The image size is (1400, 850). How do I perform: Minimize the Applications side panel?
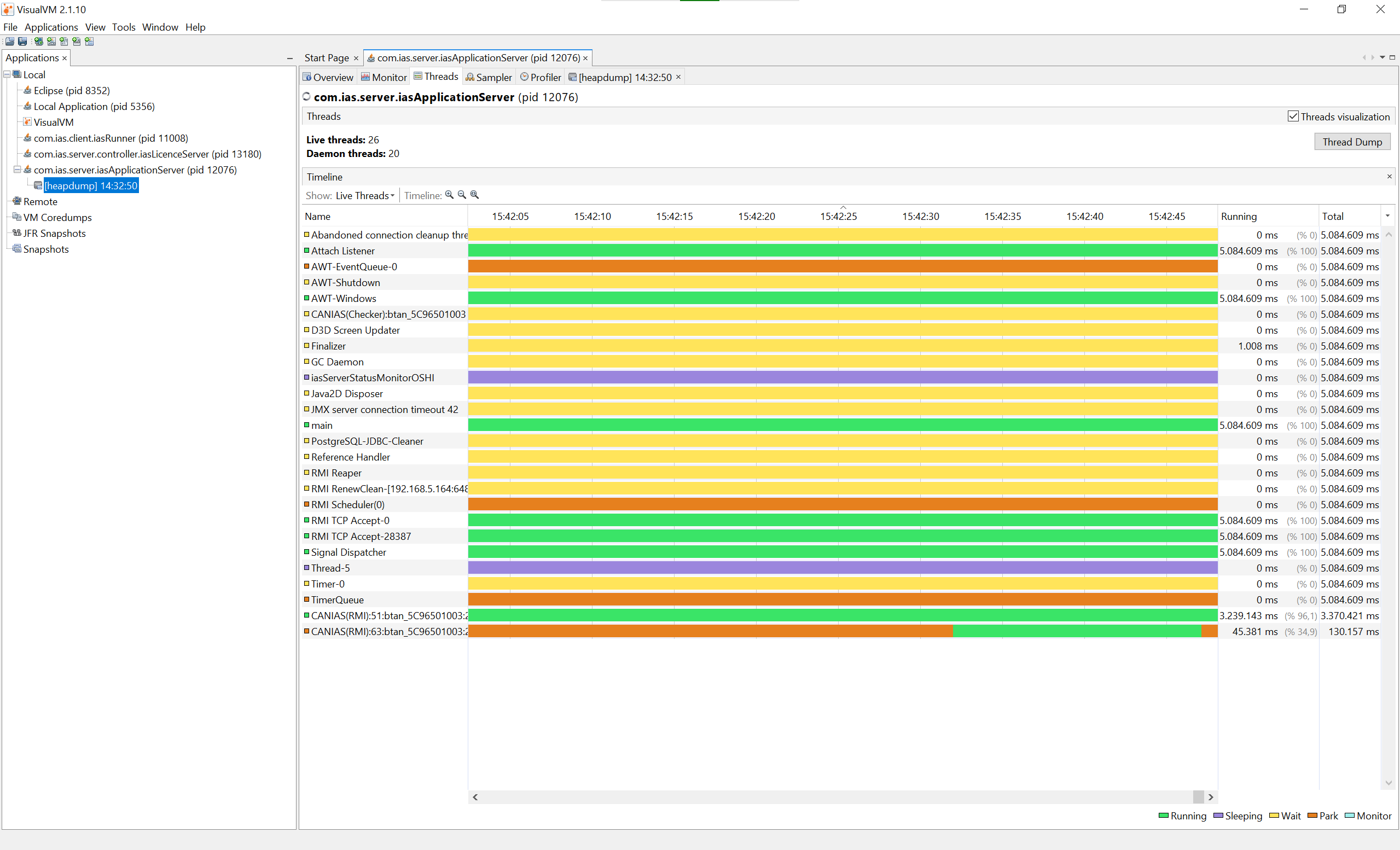coord(290,58)
